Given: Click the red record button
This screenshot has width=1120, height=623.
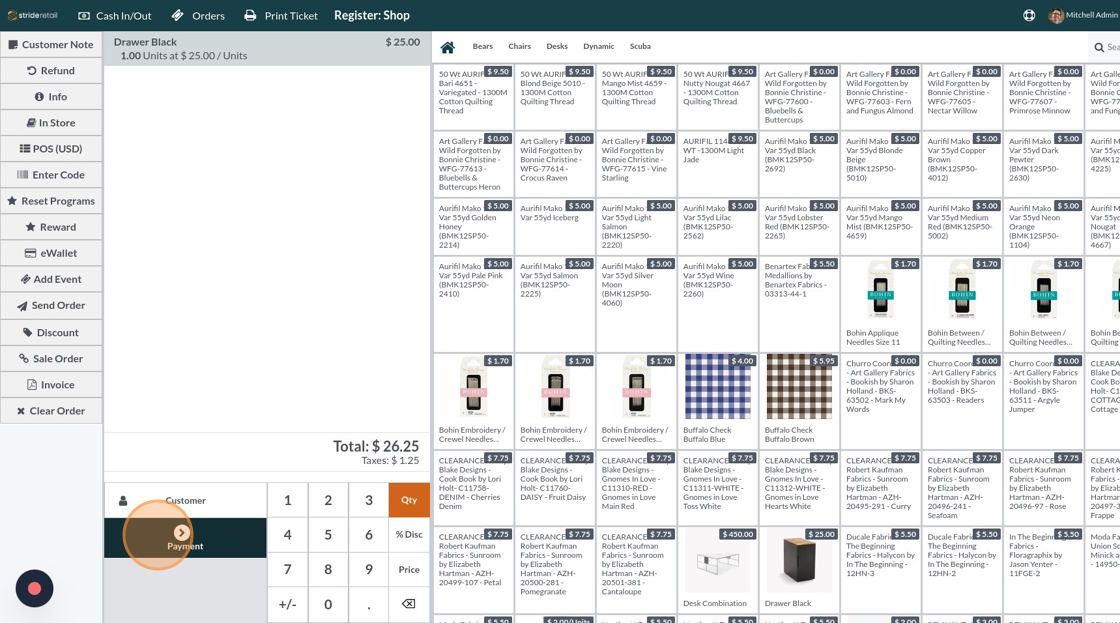Looking at the screenshot, I should (34, 589).
